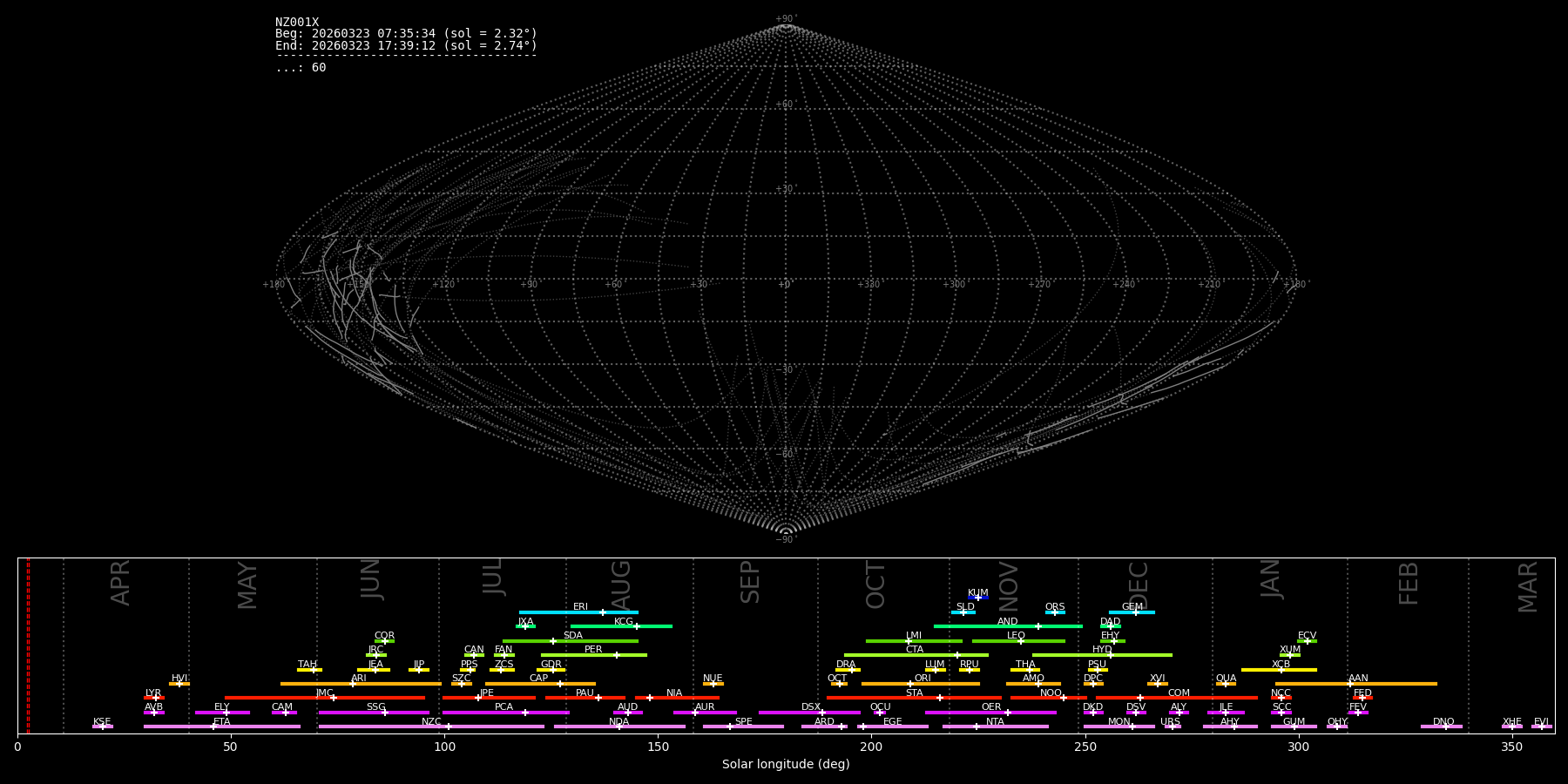Click the +60 latitude label on the sky map
Image resolution: width=1568 pixels, height=784 pixels.
(x=785, y=105)
